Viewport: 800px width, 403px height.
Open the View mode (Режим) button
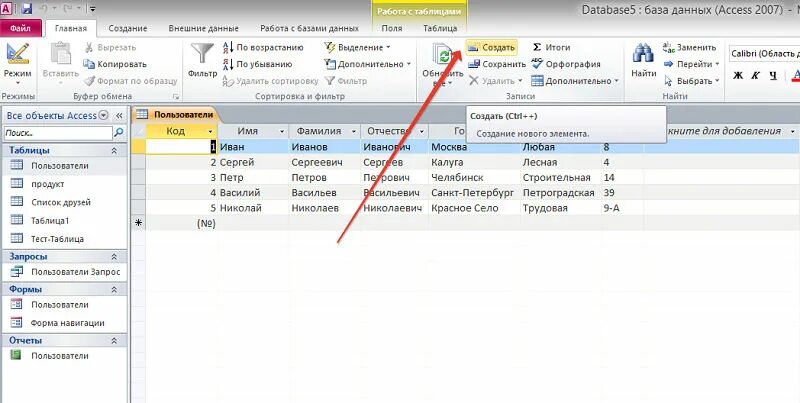[x=18, y=63]
